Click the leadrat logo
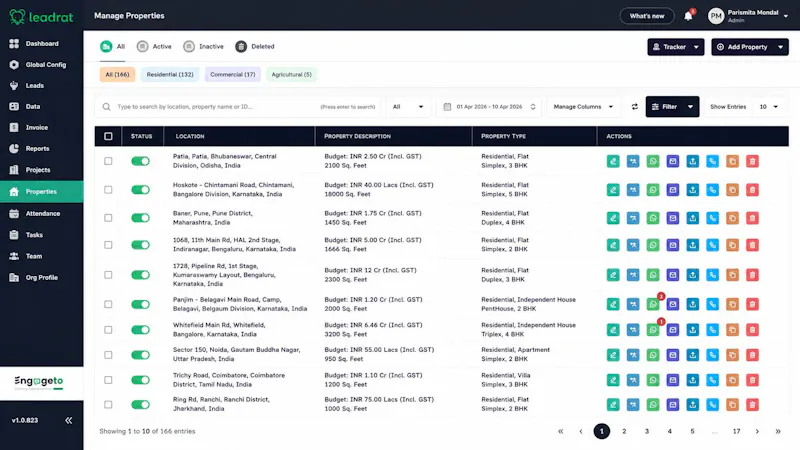 click(x=41, y=17)
